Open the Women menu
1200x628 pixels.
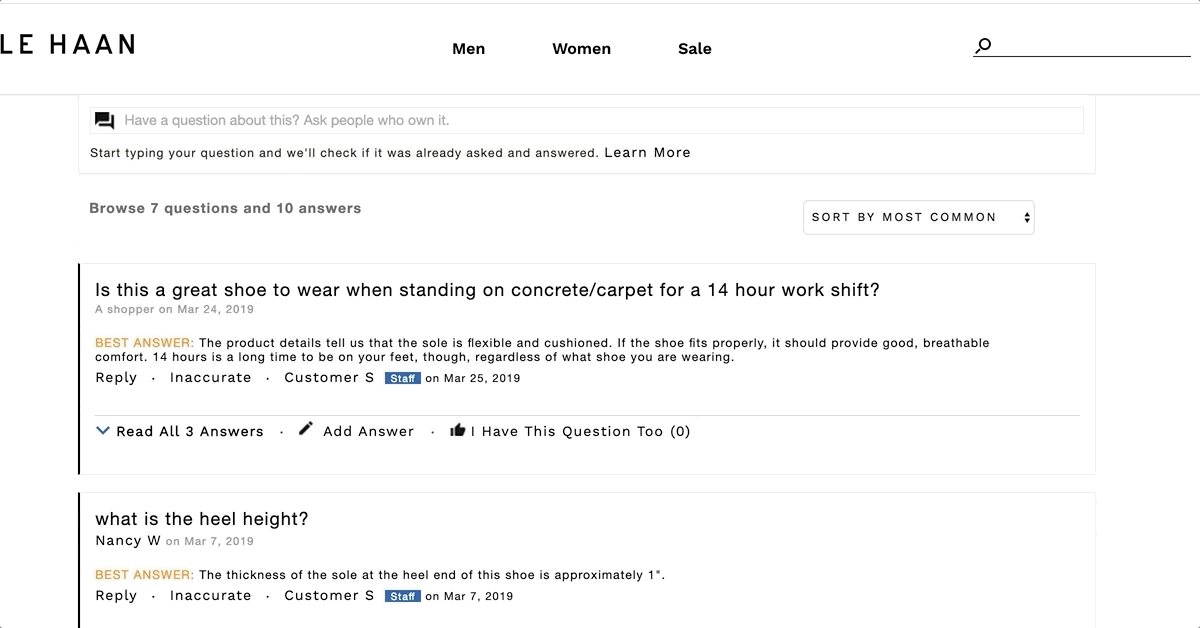coord(581,48)
